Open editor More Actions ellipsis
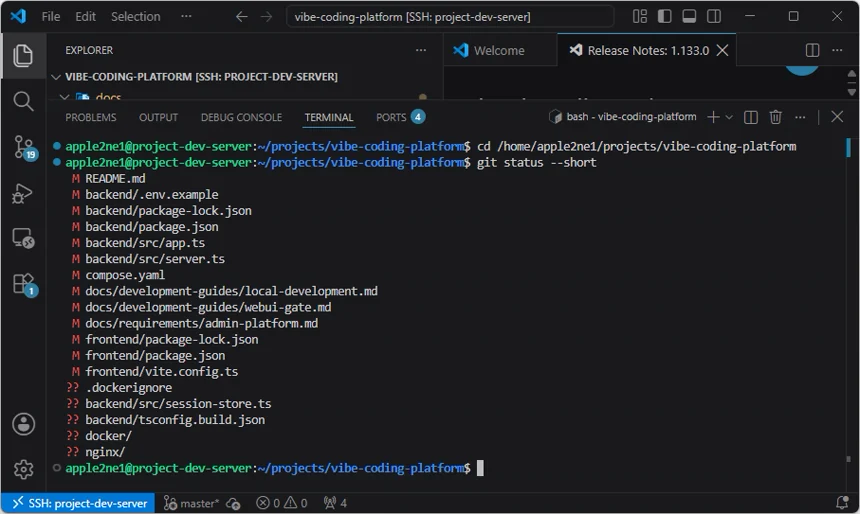 click(x=837, y=50)
